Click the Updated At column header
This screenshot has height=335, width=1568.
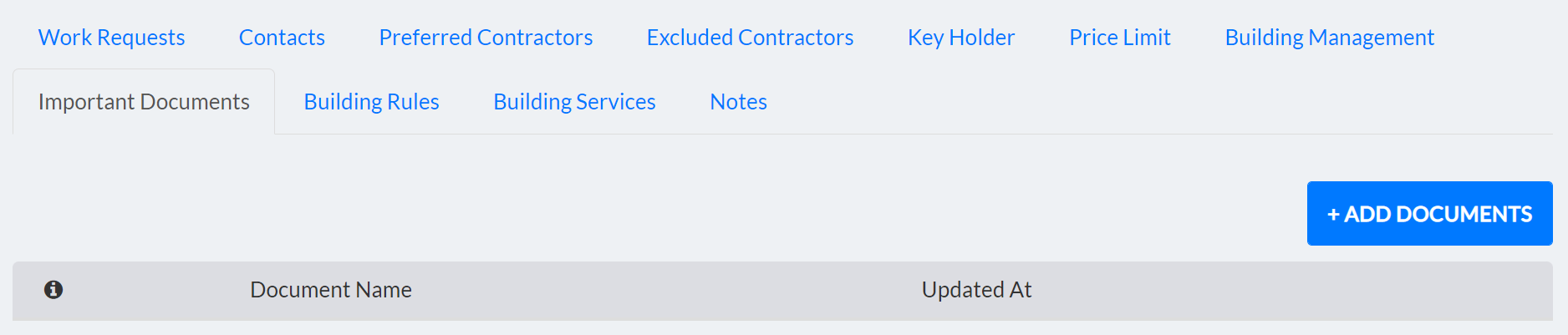click(x=976, y=290)
